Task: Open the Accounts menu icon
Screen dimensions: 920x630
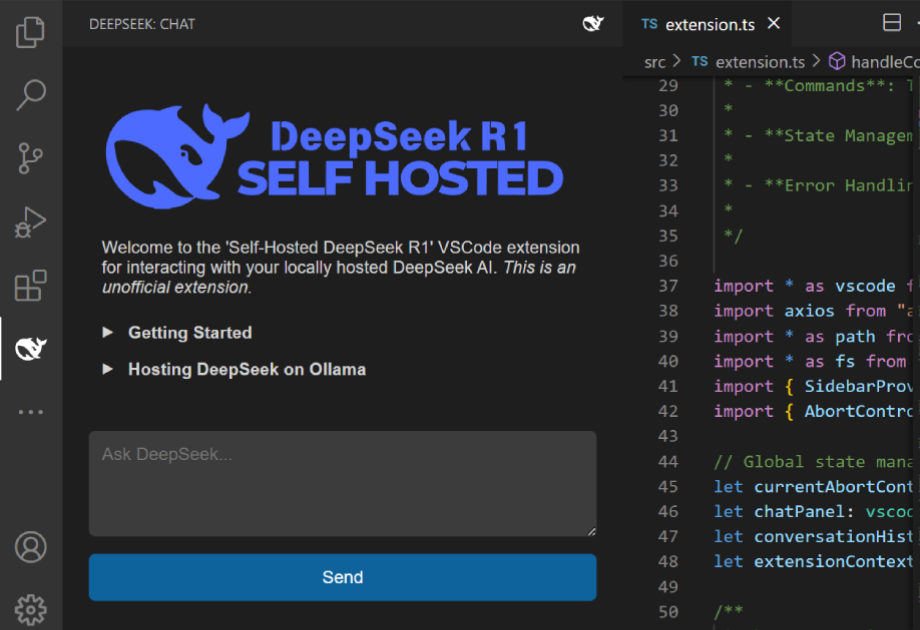Action: (x=31, y=547)
